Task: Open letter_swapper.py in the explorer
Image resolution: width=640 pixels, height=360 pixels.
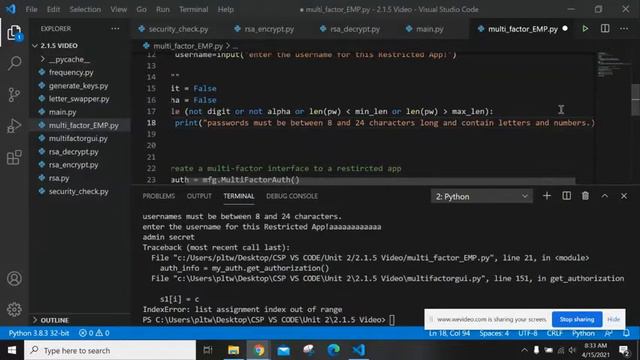Action: click(x=79, y=99)
